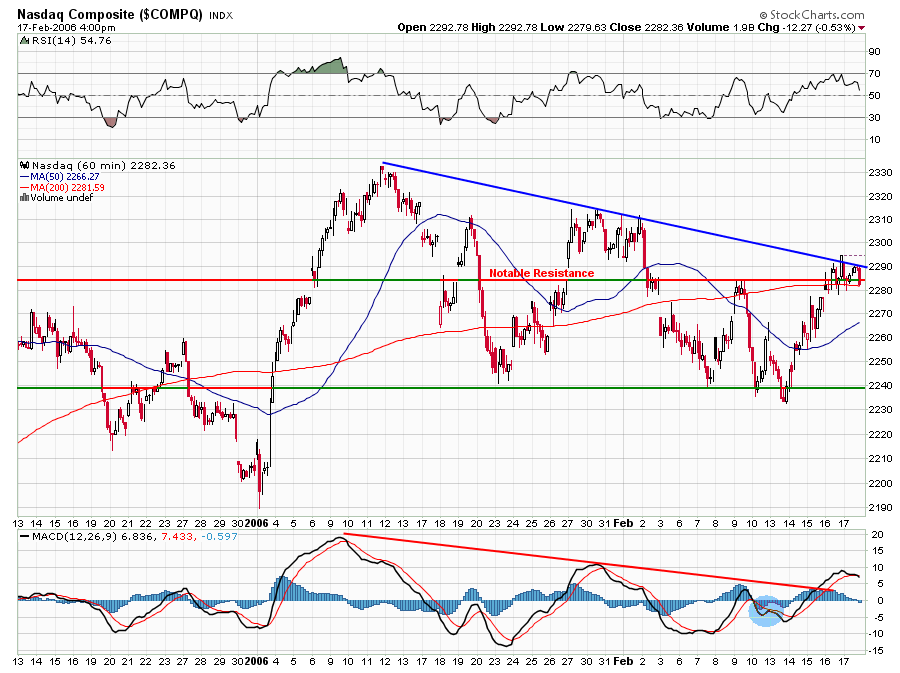This screenshot has width=900, height=673.
Task: Click the Notable Resistance annotation text
Action: (x=541, y=273)
